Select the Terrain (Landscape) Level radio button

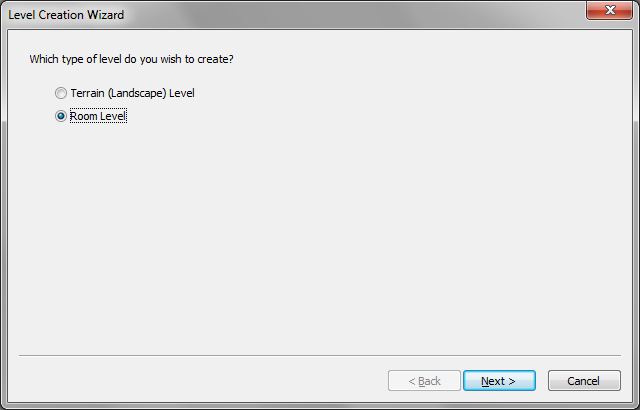pos(62,93)
